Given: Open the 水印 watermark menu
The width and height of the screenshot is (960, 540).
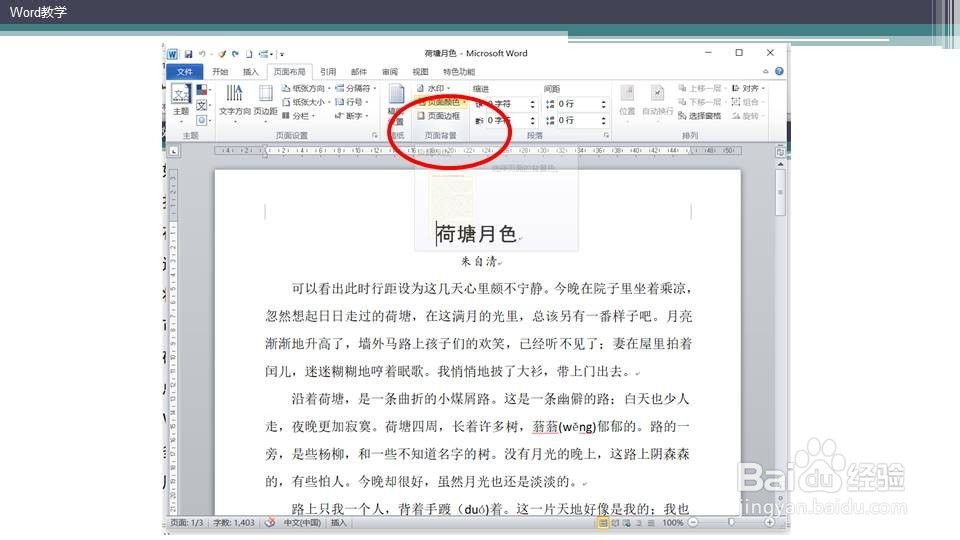Looking at the screenshot, I should [x=433, y=89].
